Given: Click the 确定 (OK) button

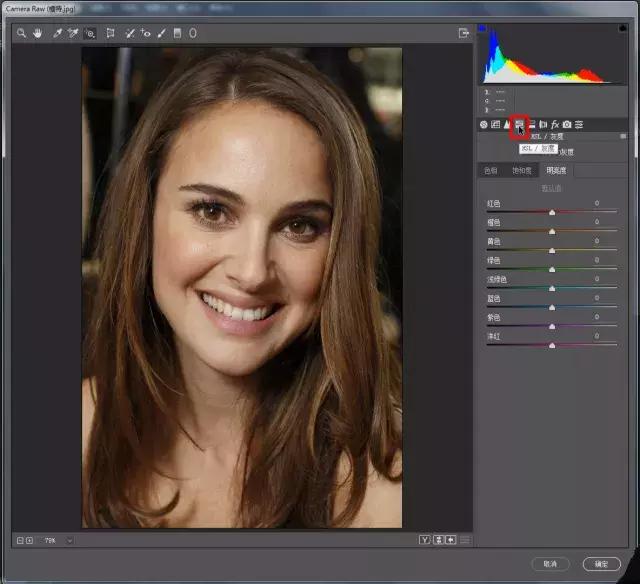Looking at the screenshot, I should pyautogui.click(x=601, y=564).
